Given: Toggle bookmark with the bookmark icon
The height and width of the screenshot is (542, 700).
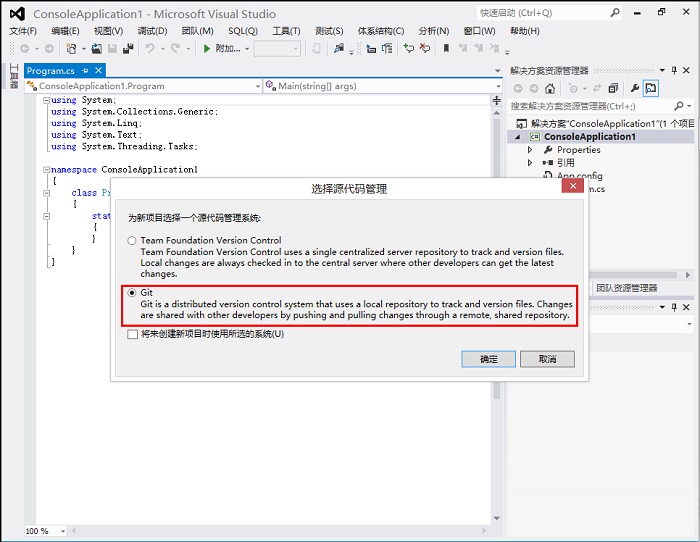Looking at the screenshot, I should [446, 48].
